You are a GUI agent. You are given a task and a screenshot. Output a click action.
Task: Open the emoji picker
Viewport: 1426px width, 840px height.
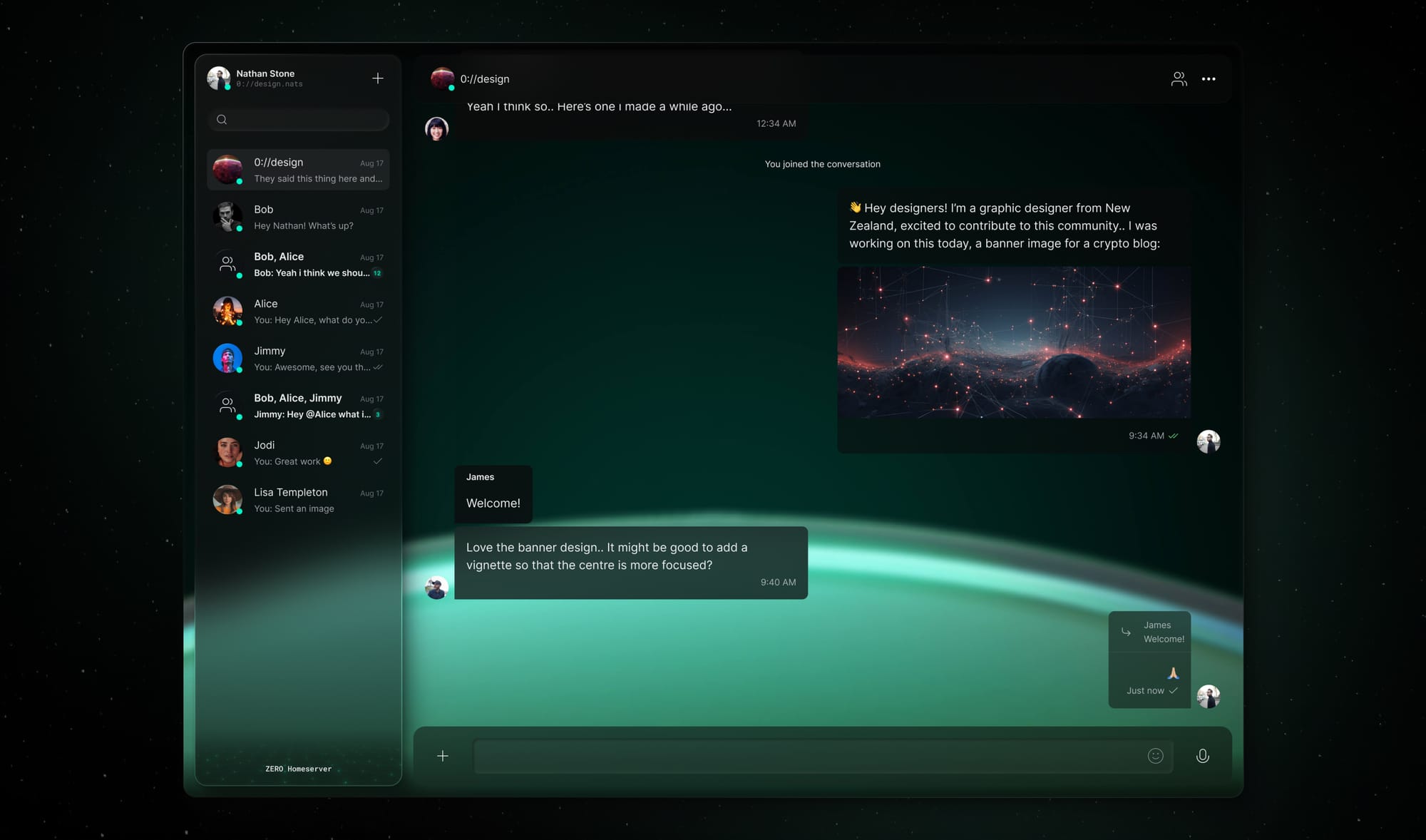pos(1156,756)
